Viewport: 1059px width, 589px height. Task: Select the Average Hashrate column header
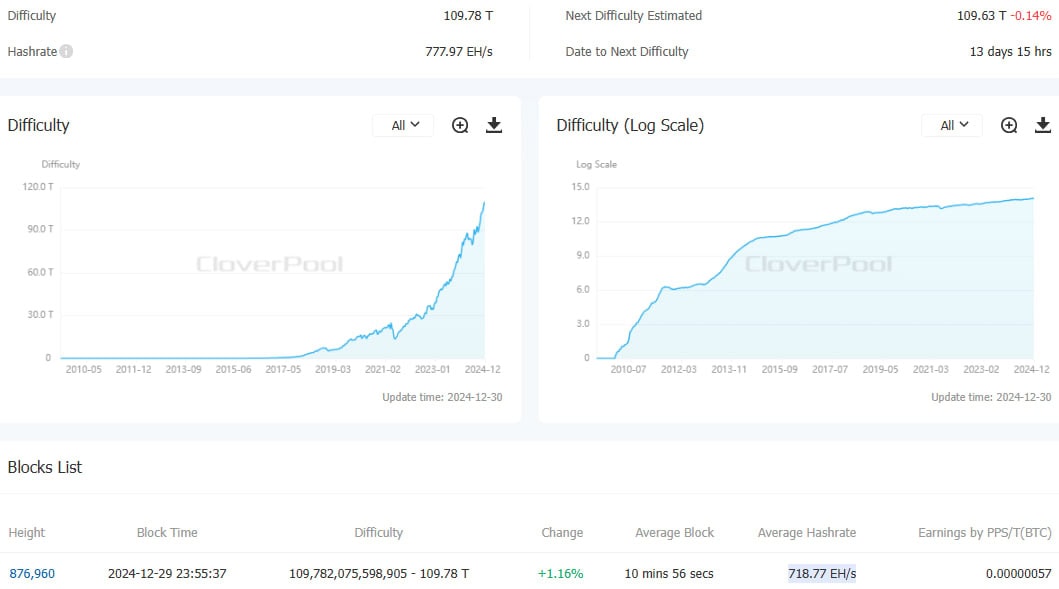(806, 532)
